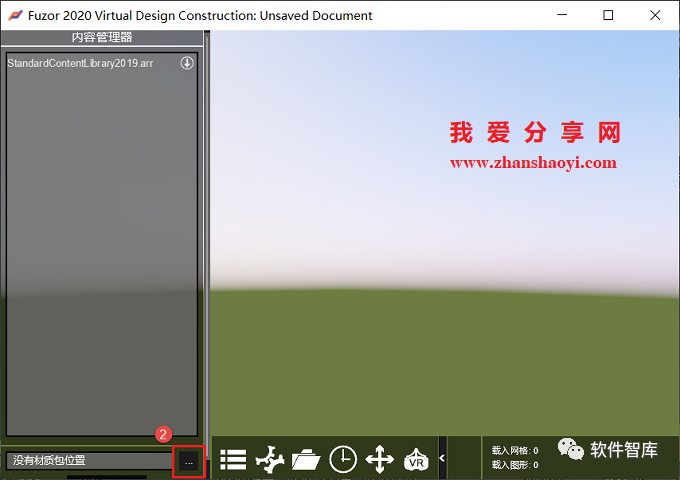This screenshot has height=480, width=680.
Task: Select the drone navigation tool icon
Action: click(270, 459)
